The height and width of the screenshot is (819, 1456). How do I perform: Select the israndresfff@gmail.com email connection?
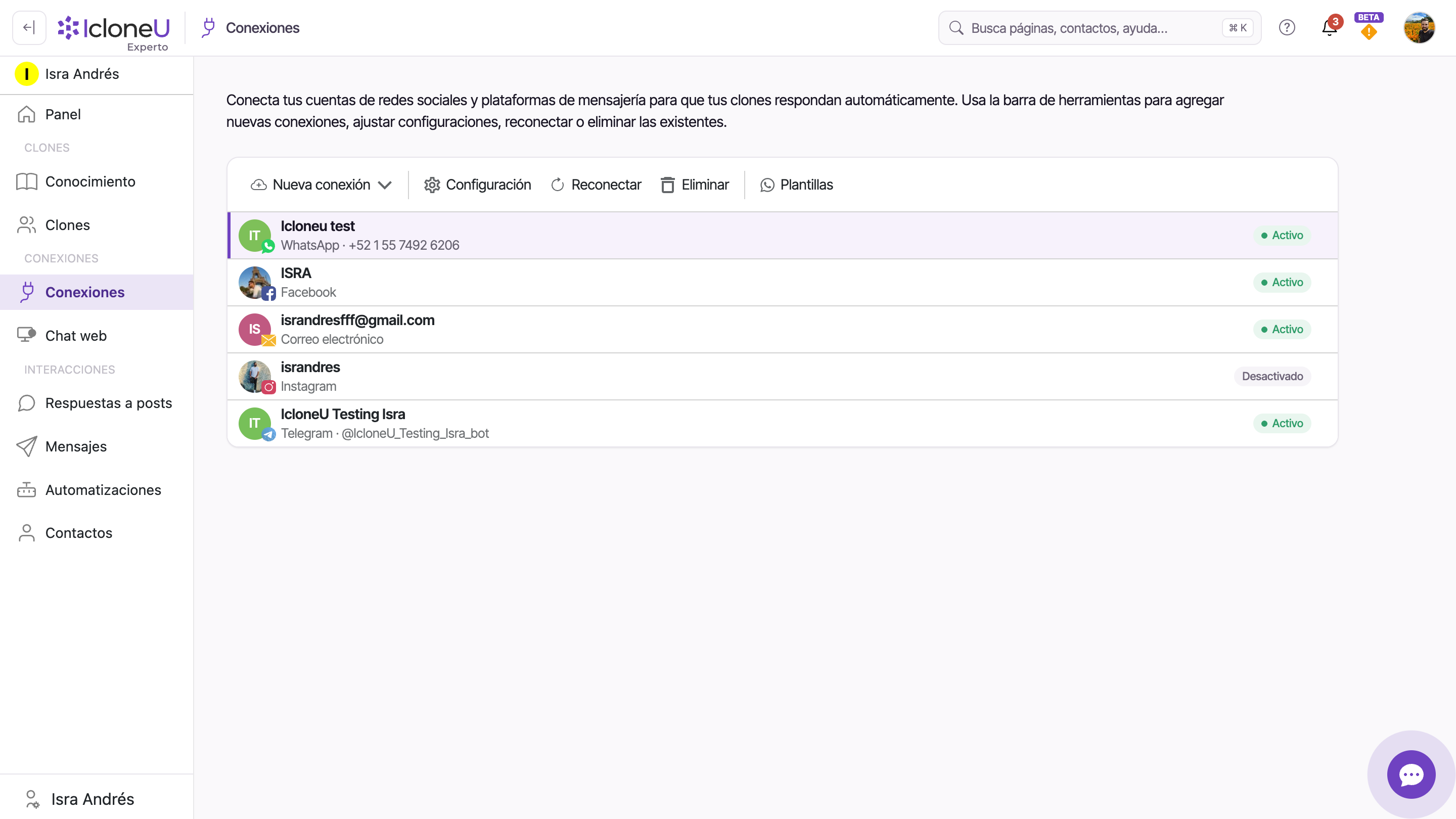click(x=782, y=330)
